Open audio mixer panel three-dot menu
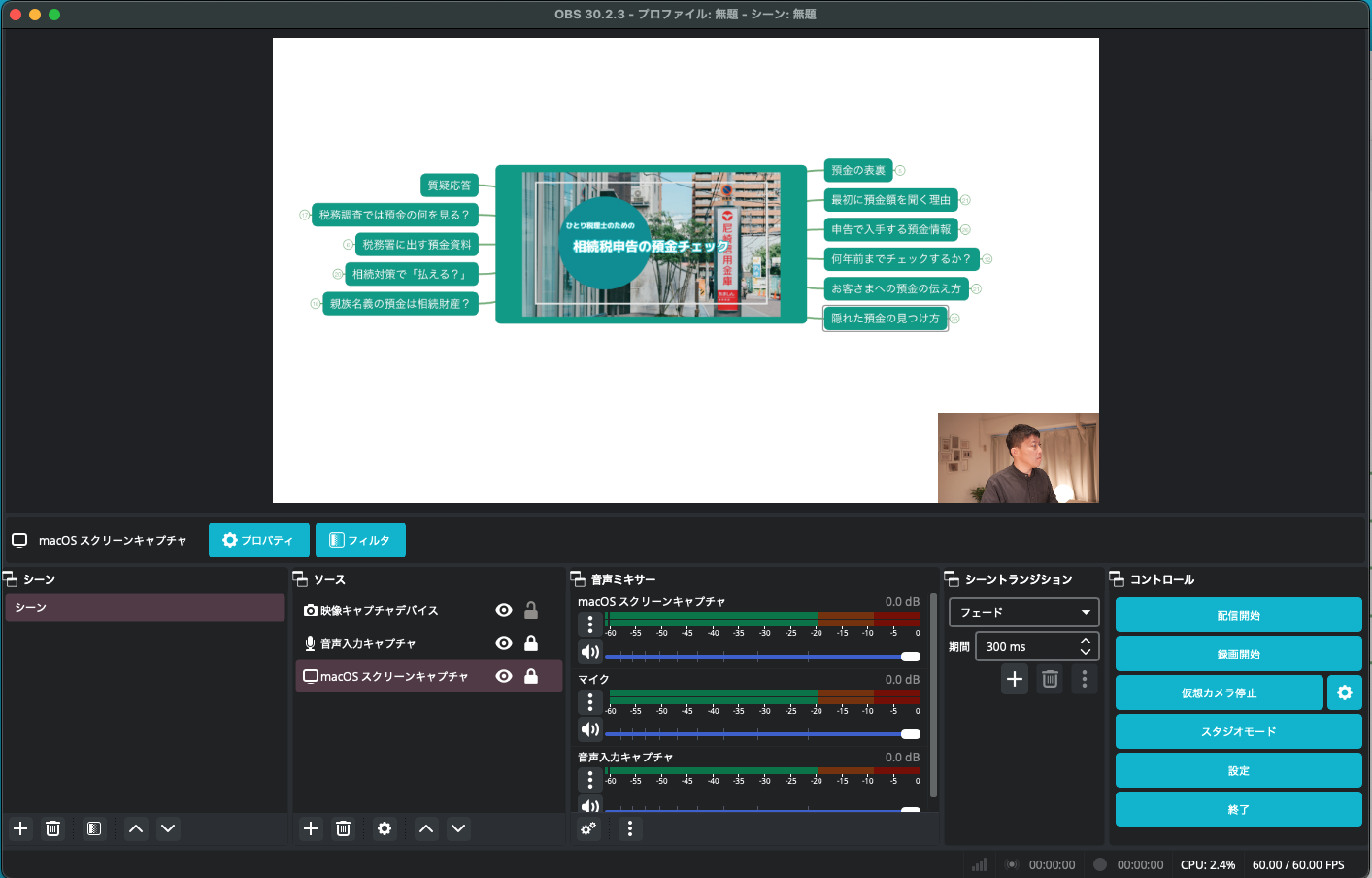This screenshot has height=878, width=1372. click(630, 828)
